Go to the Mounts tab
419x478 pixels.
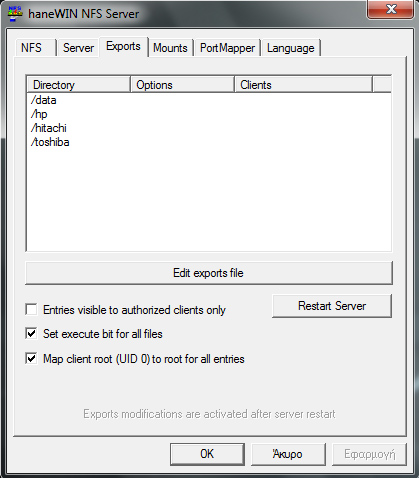[170, 48]
